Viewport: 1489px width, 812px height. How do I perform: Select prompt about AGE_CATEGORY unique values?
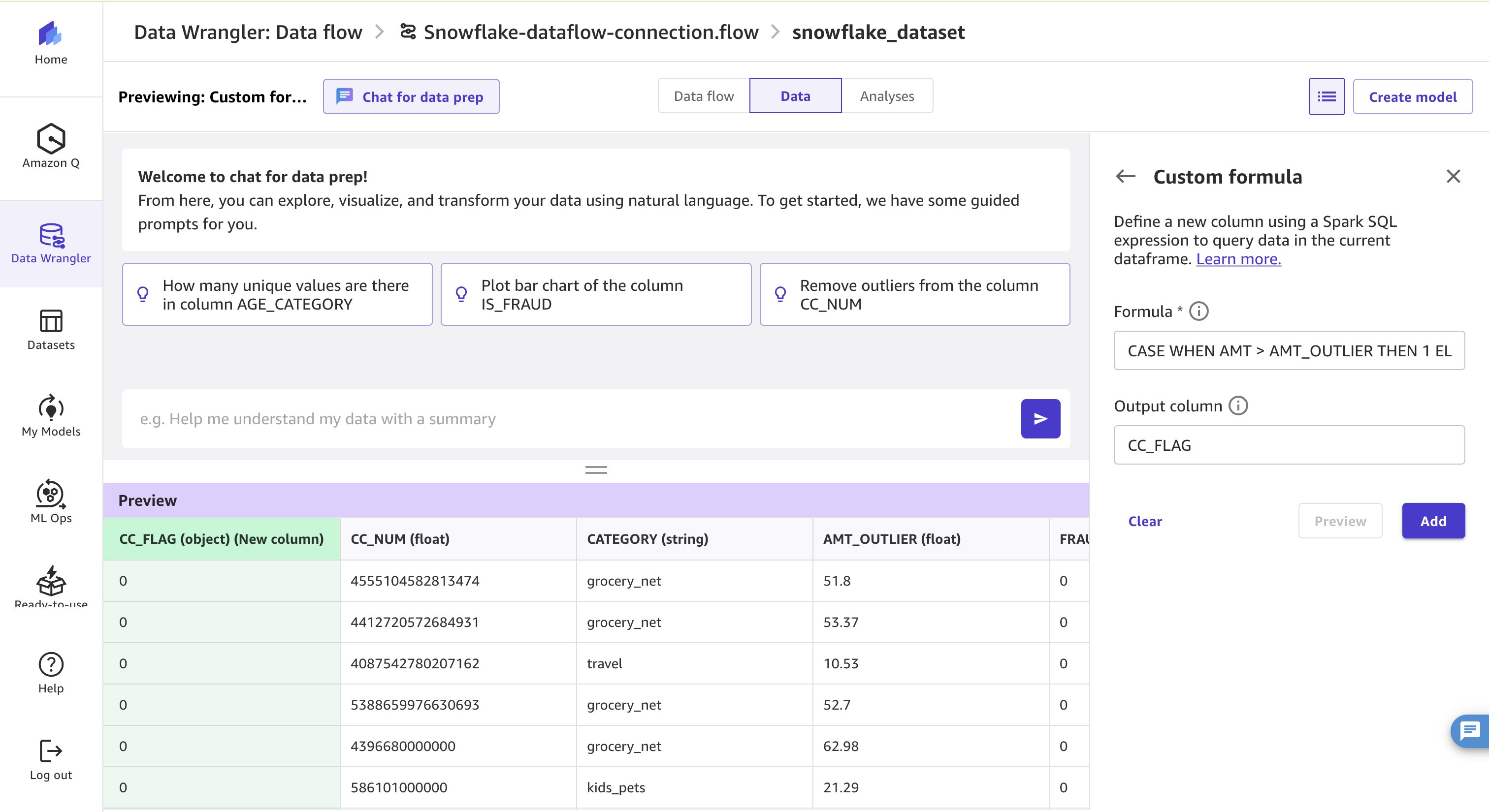tap(277, 295)
